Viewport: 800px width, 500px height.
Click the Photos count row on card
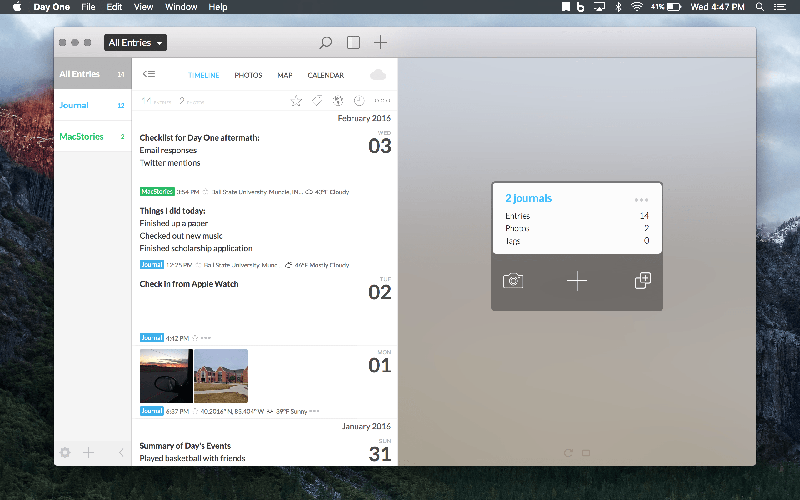point(577,228)
